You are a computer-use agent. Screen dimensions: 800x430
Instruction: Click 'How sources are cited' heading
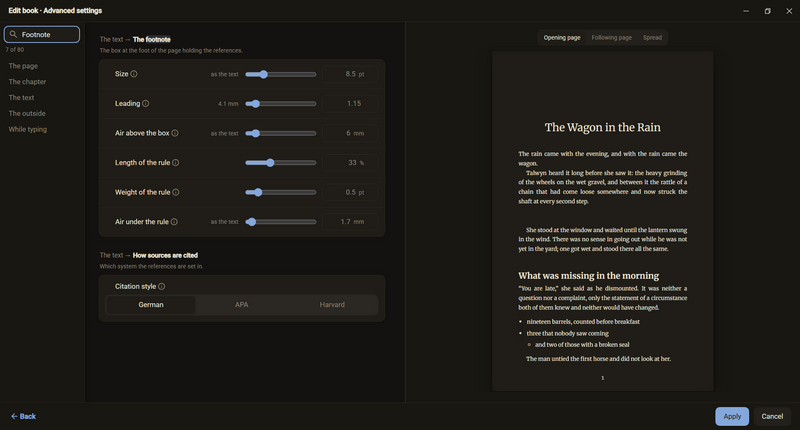point(165,255)
